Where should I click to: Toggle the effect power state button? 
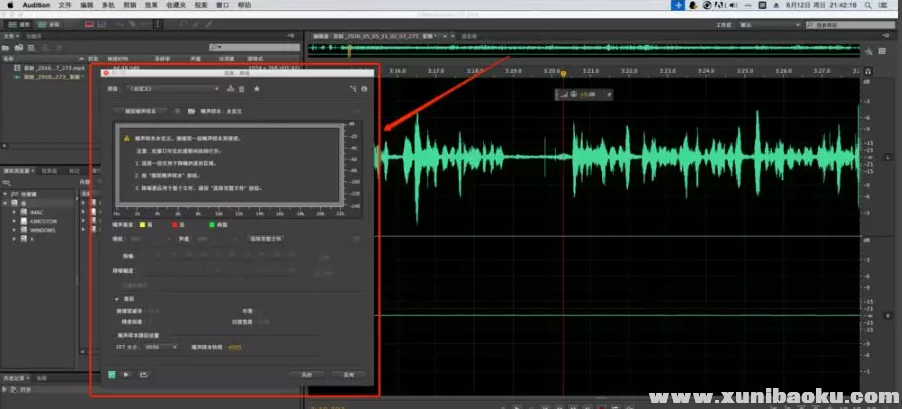[114, 374]
